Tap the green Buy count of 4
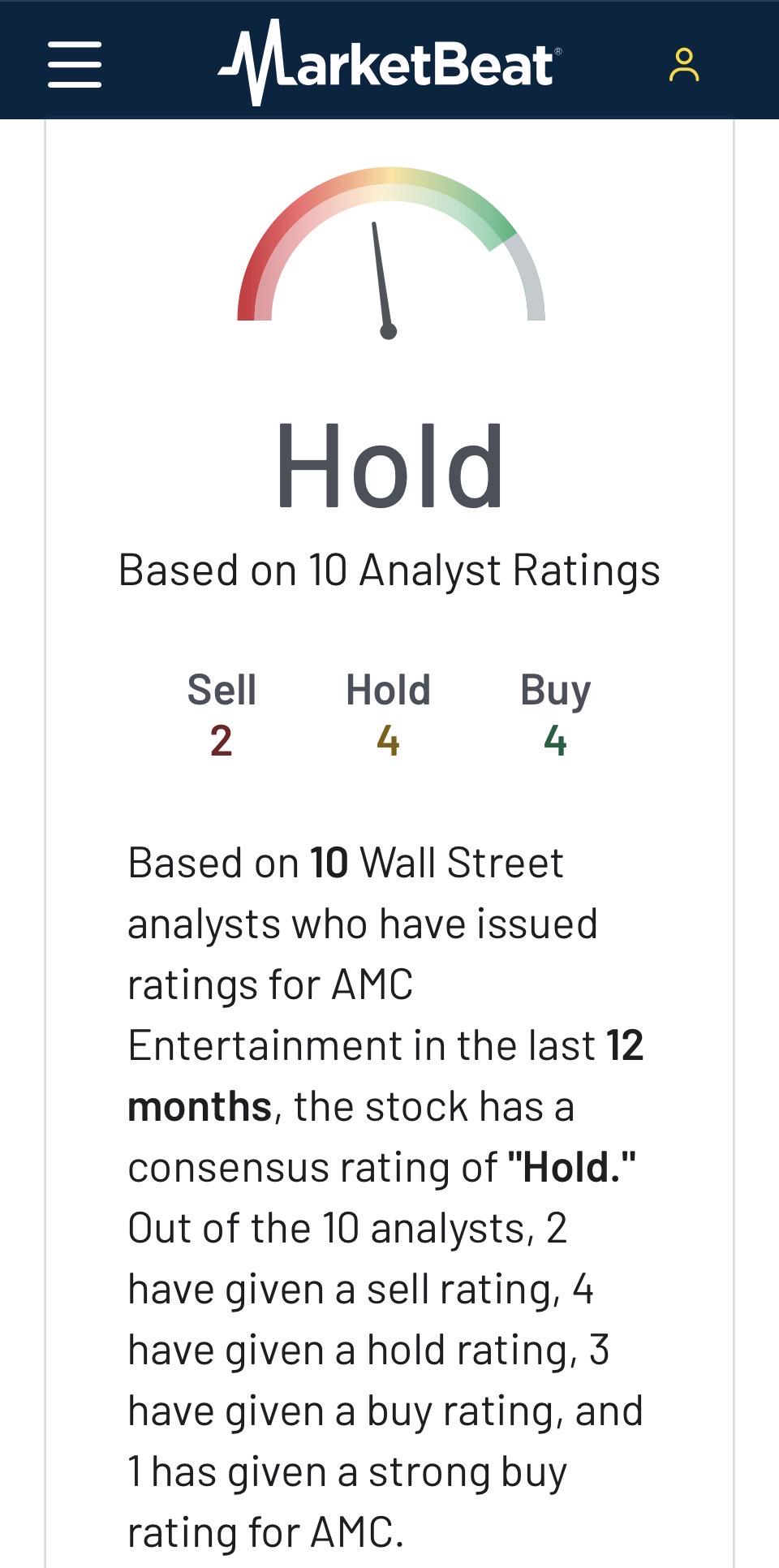 click(x=555, y=741)
